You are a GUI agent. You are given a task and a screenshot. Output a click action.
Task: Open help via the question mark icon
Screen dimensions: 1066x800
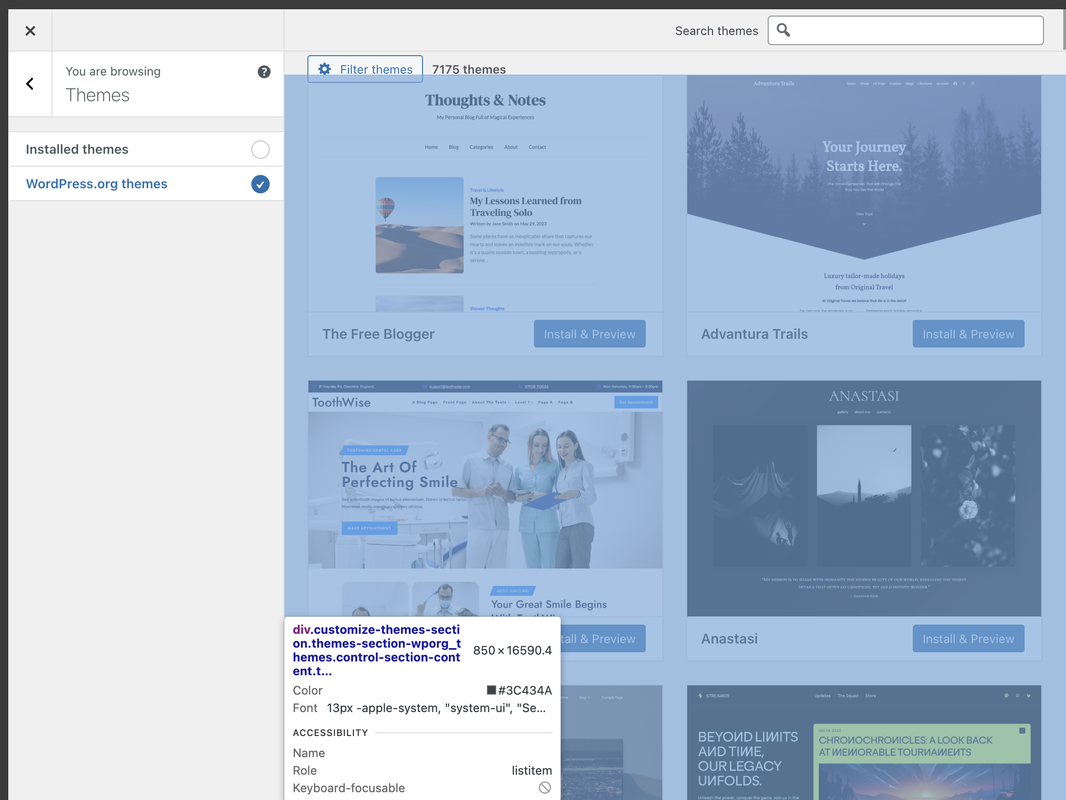(264, 71)
